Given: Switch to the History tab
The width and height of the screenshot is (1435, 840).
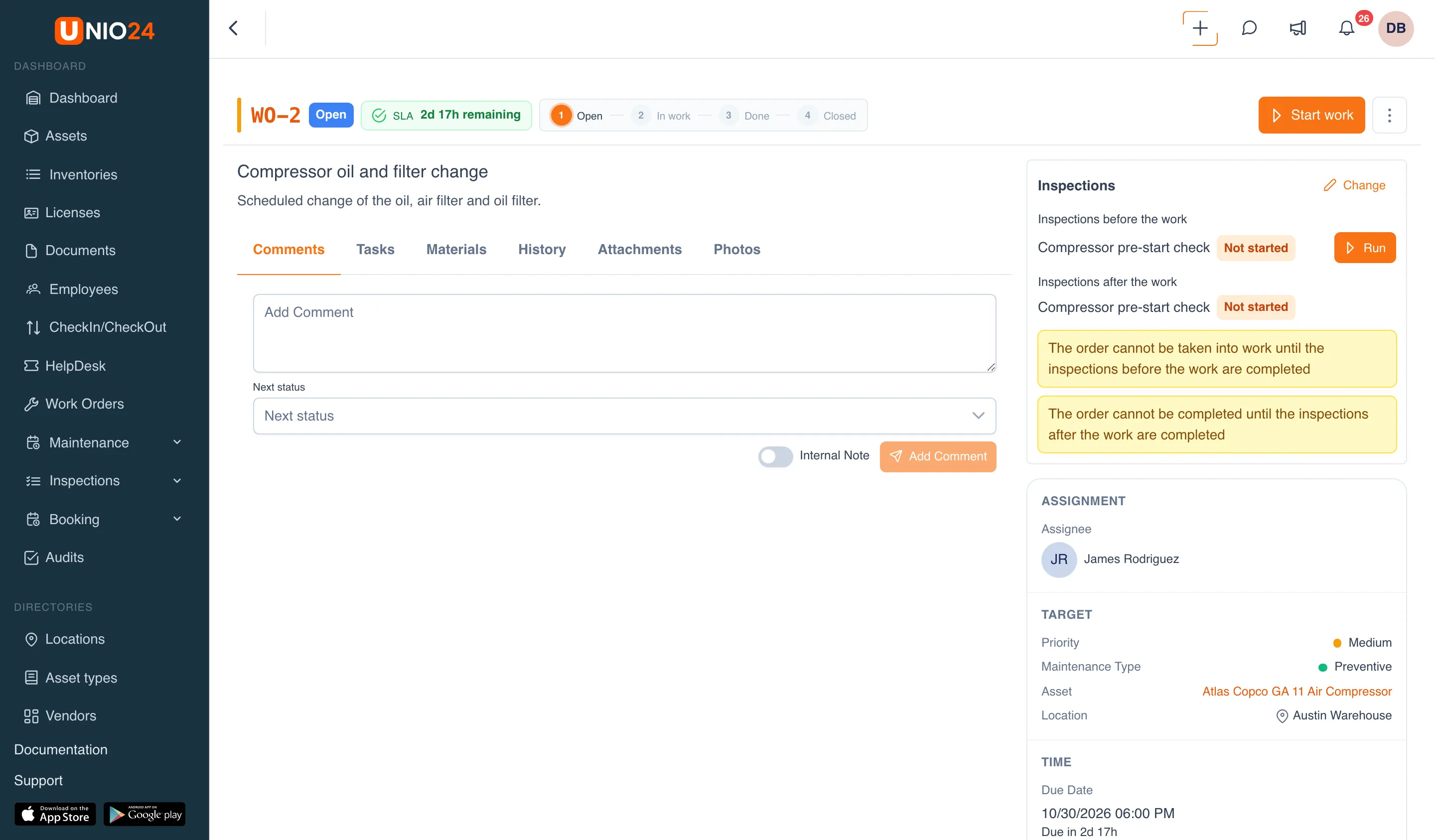Looking at the screenshot, I should [542, 250].
